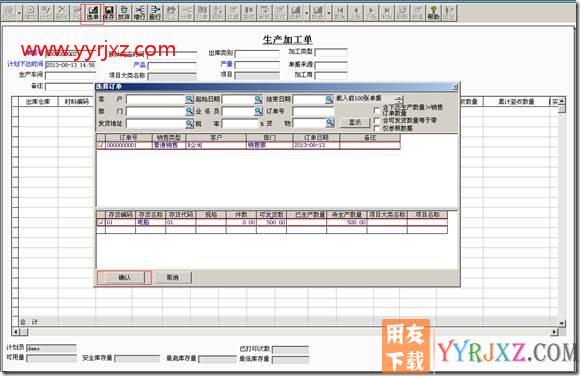Open the 货物 lookup selector
The image size is (580, 376).
coord(330,122)
